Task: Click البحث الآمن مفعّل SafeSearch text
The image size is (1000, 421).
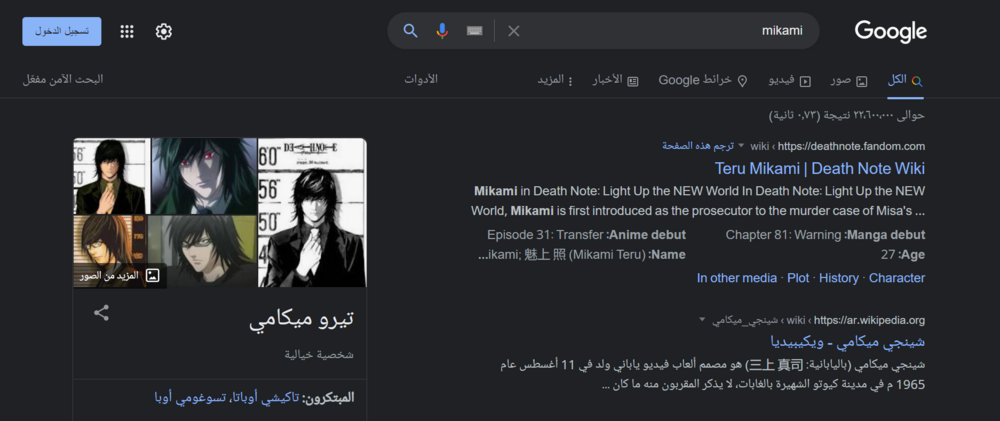Action: [62, 80]
